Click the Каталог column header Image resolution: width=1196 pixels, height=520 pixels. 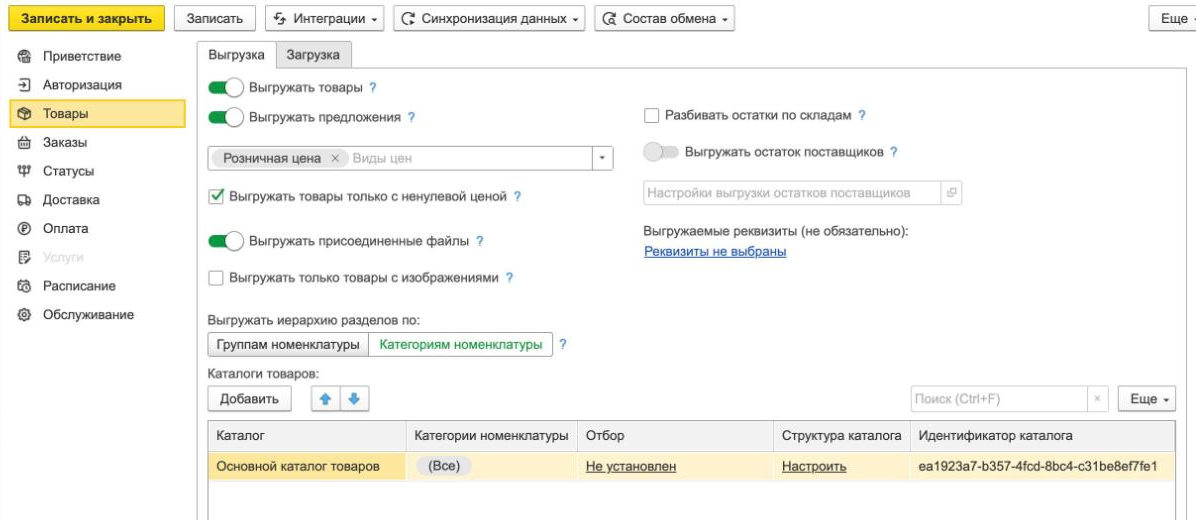point(307,436)
